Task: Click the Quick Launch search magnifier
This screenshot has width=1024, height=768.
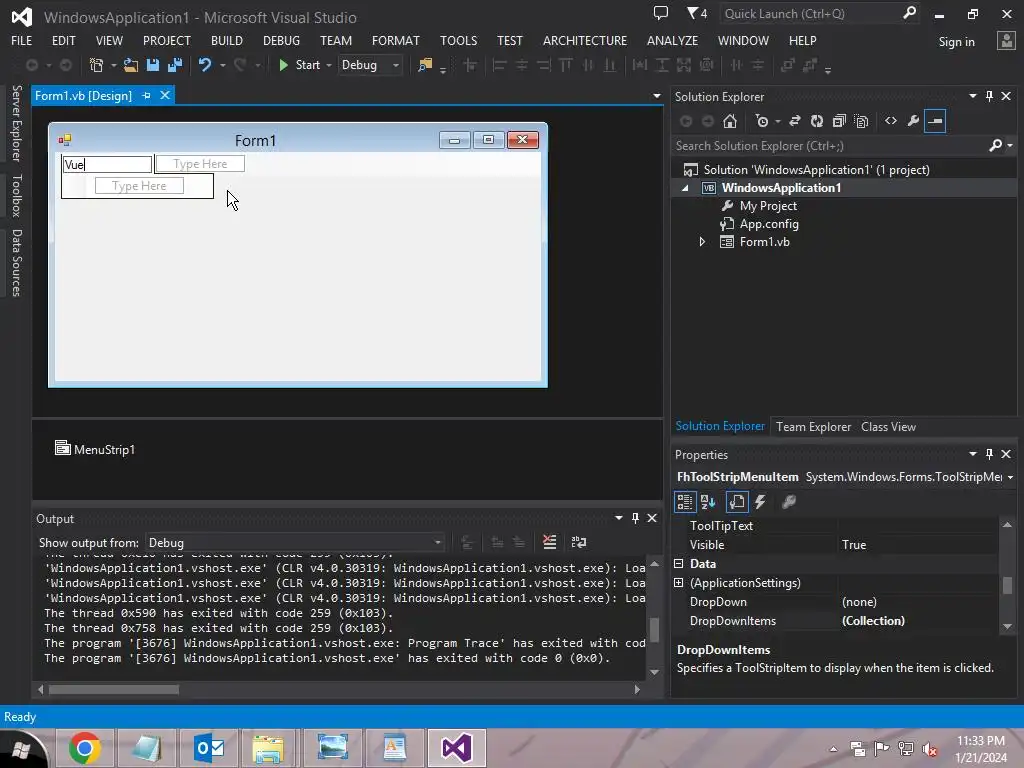Action: pyautogui.click(x=909, y=13)
